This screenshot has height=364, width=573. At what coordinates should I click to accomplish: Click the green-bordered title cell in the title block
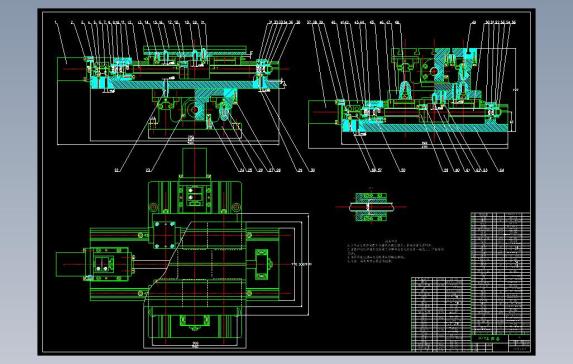pos(489,339)
